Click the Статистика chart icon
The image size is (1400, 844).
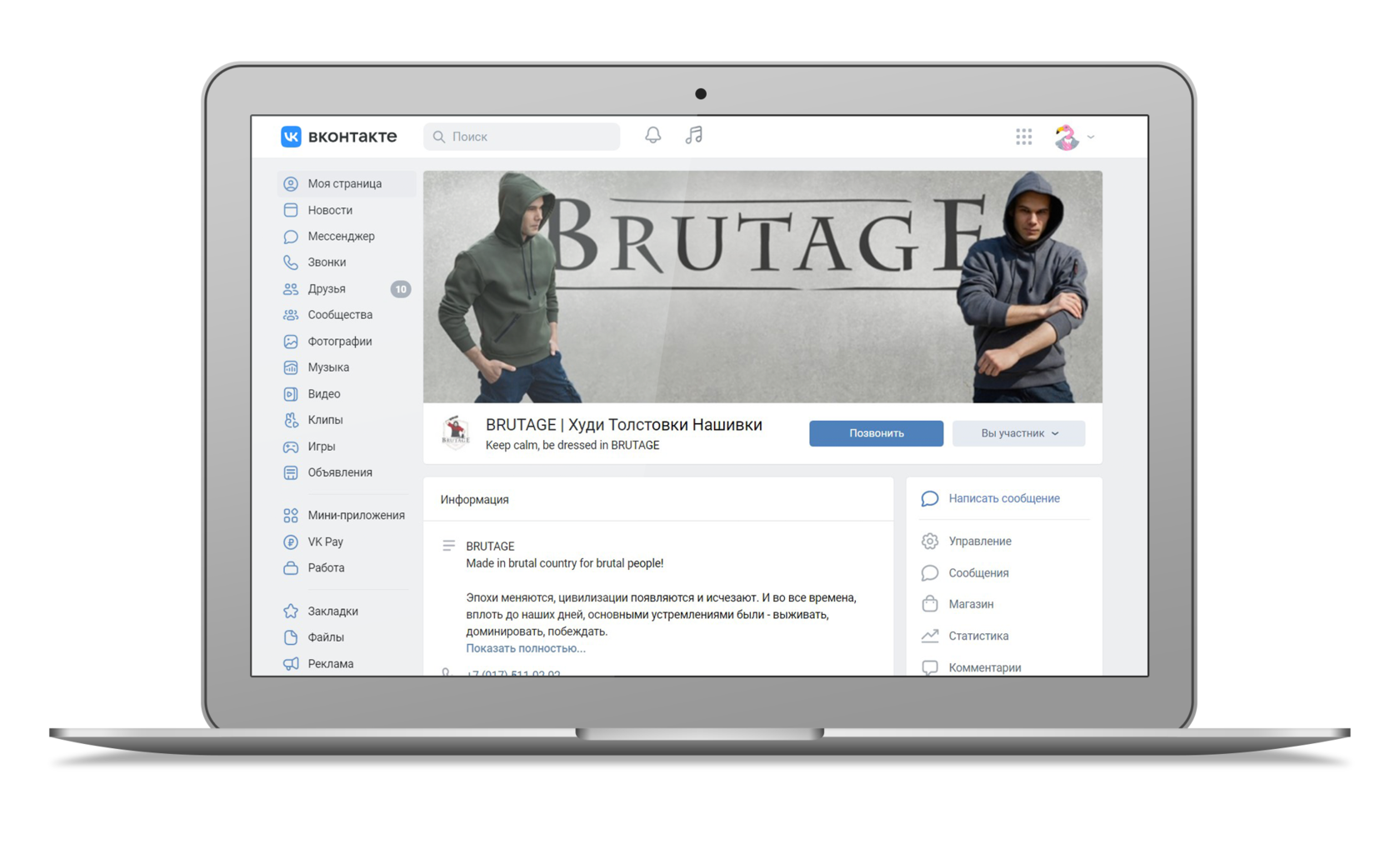click(x=930, y=636)
